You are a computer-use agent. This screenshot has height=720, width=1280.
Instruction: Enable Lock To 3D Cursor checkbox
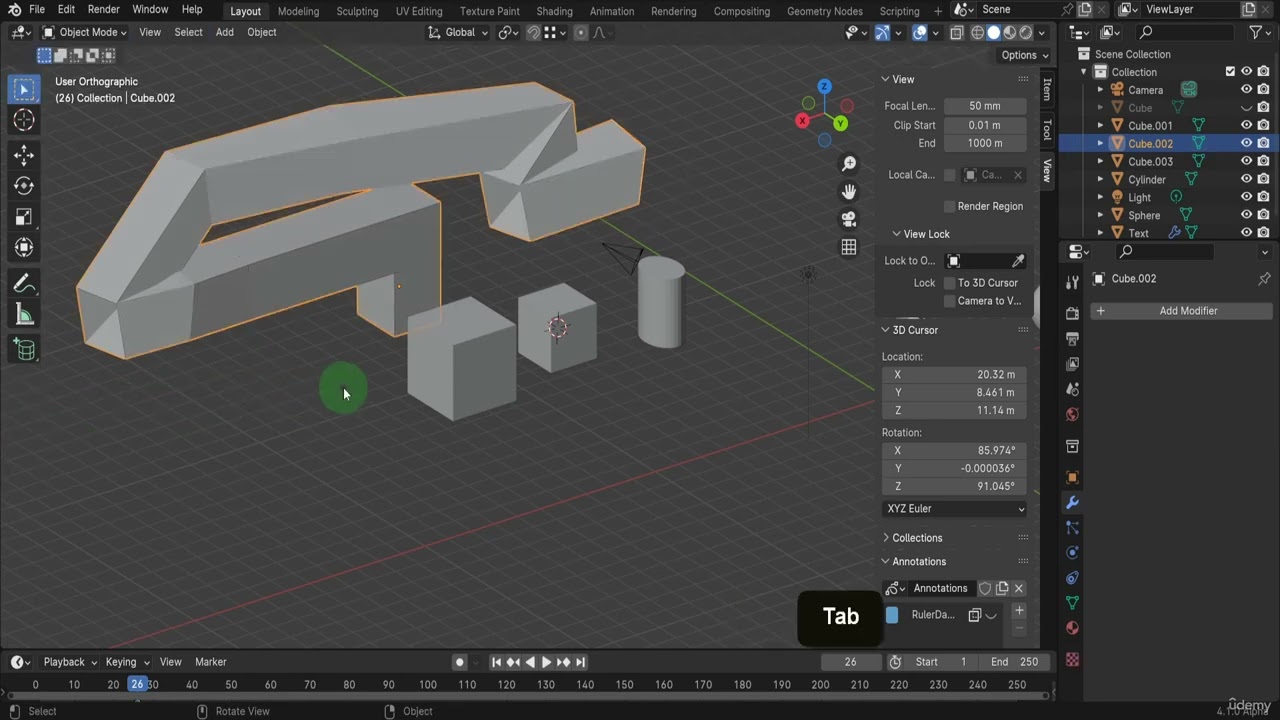tap(949, 283)
